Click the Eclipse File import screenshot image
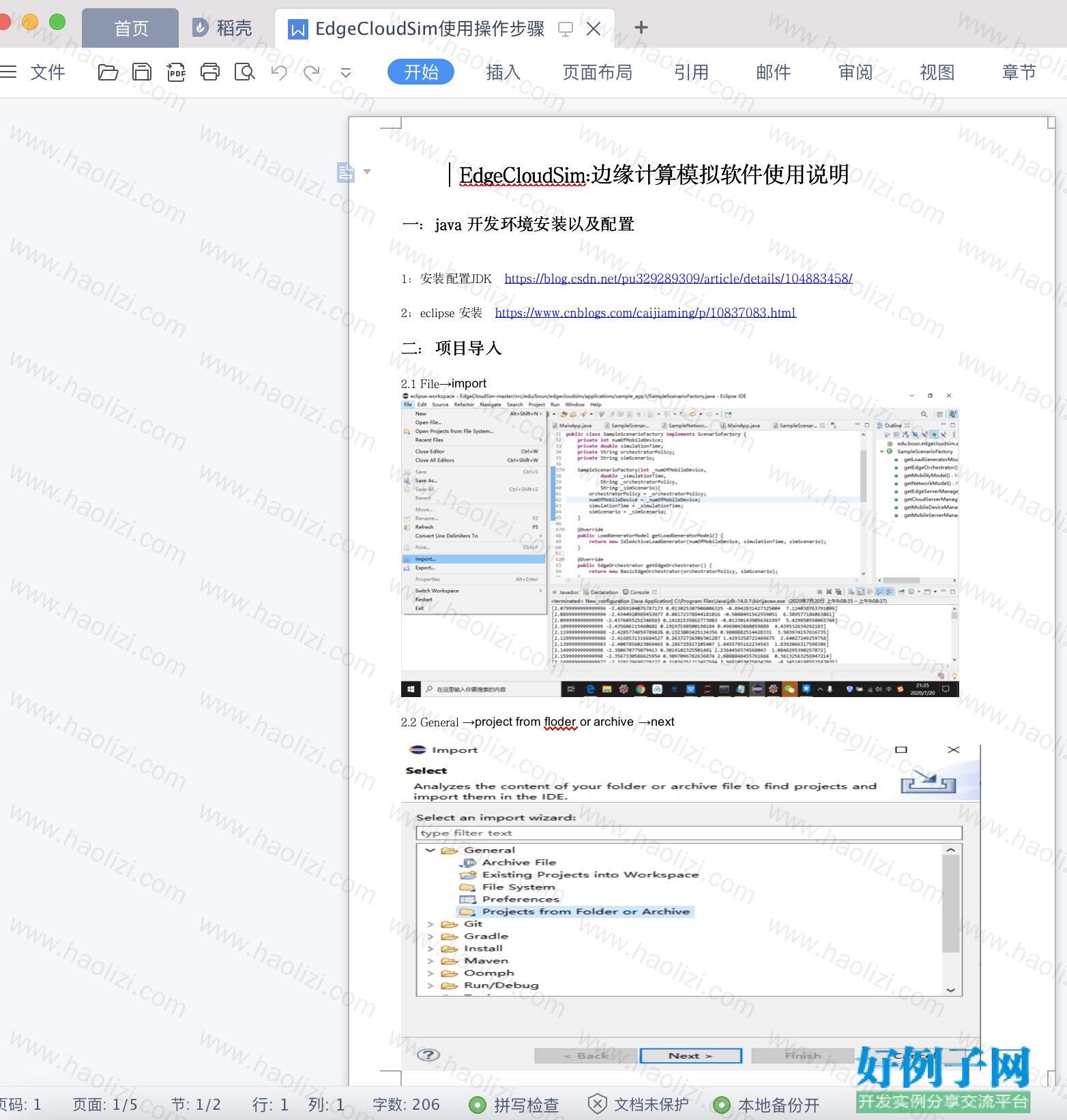 pyautogui.click(x=680, y=544)
